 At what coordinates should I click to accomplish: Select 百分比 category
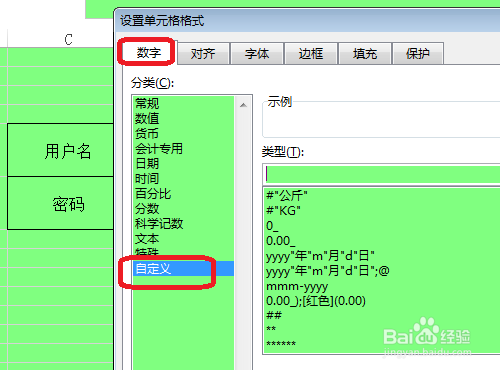point(183,193)
